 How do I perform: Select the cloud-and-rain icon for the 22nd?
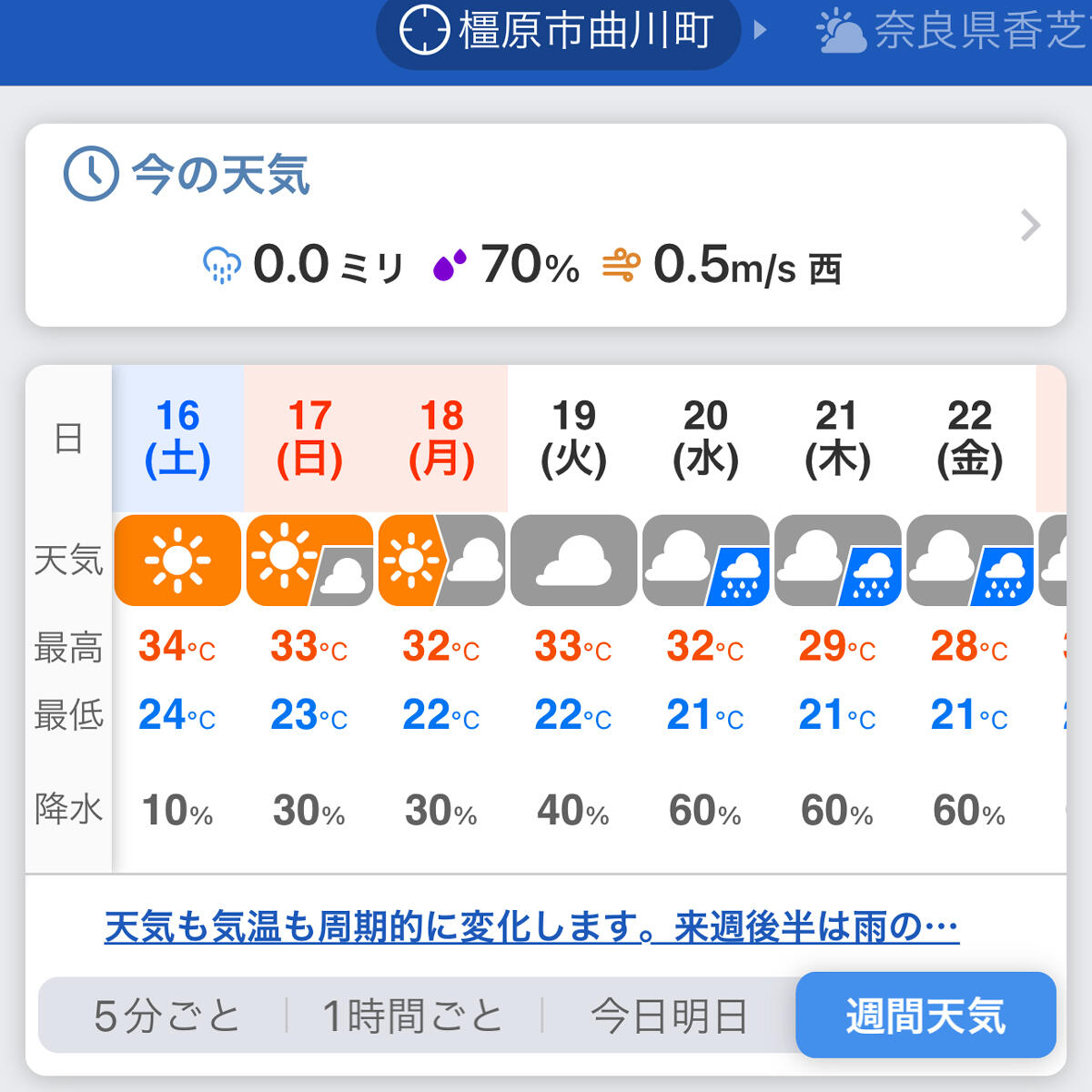pyautogui.click(x=970, y=561)
